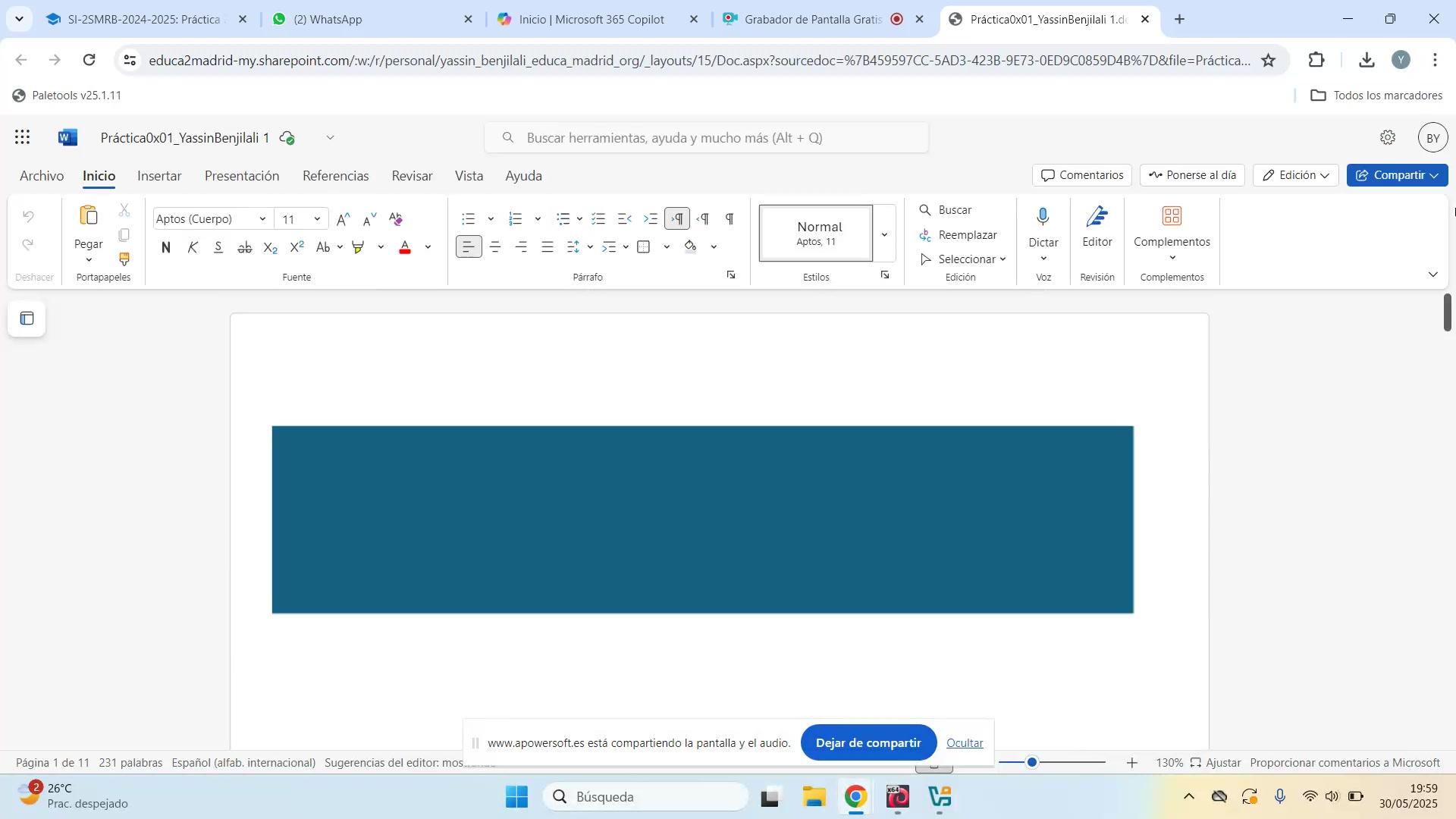Viewport: 1456px width, 819px height.
Task: Open the navigation pane icon
Action: click(27, 318)
